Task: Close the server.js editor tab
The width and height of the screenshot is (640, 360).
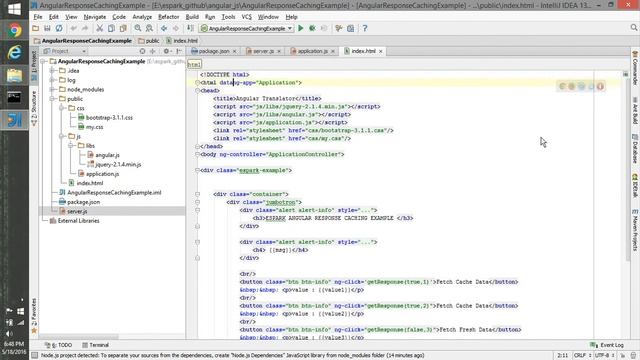Action: coord(279,51)
